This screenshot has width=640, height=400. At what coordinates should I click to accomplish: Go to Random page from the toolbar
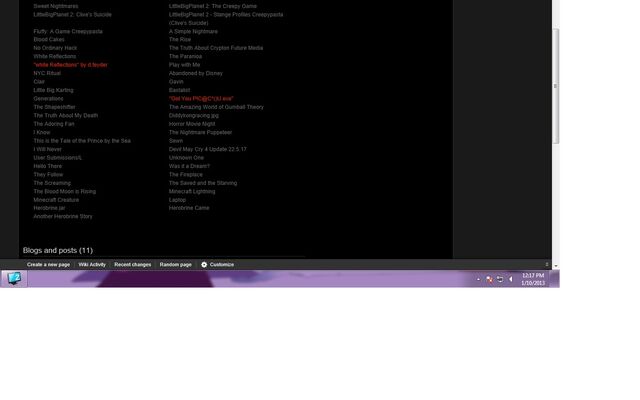coord(176,264)
